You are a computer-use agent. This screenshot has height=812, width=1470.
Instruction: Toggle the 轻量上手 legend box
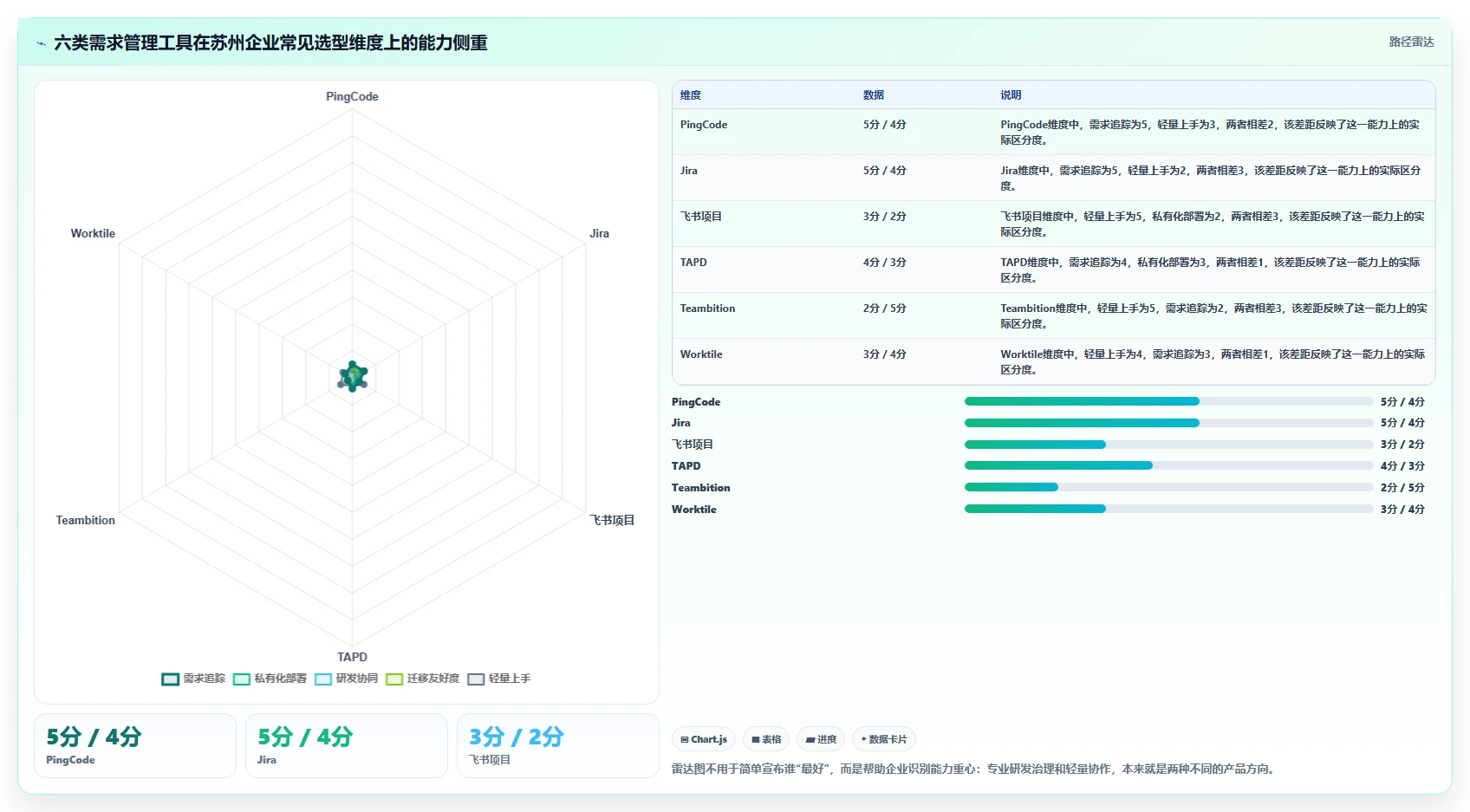coord(476,679)
